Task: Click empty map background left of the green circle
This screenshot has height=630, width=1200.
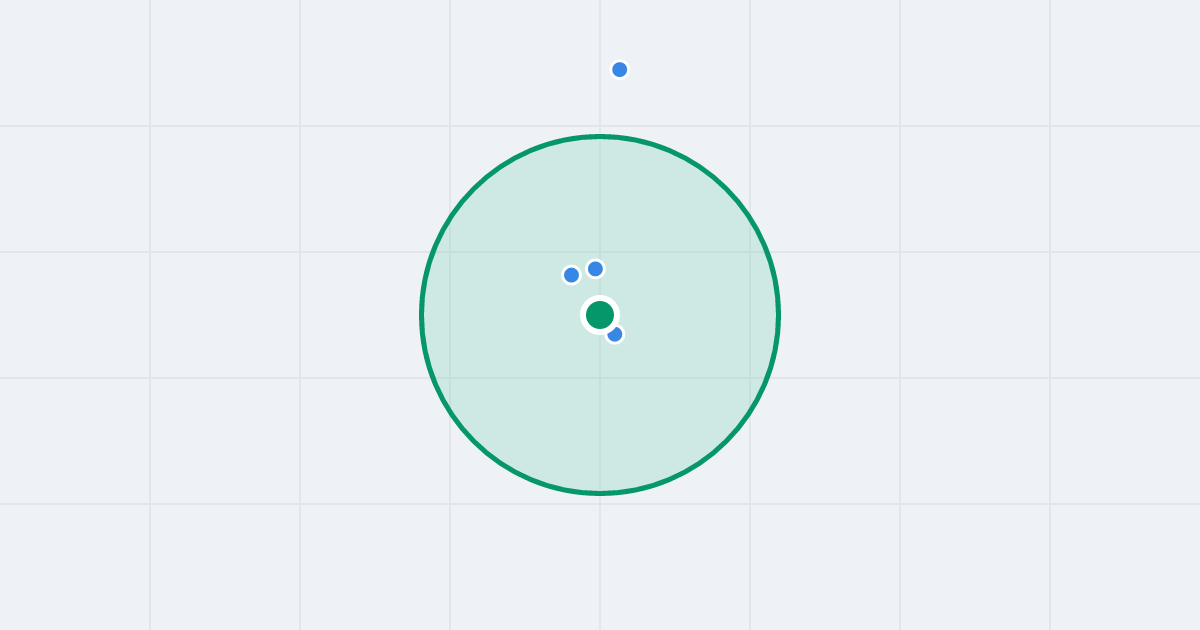Action: pyautogui.click(x=210, y=315)
